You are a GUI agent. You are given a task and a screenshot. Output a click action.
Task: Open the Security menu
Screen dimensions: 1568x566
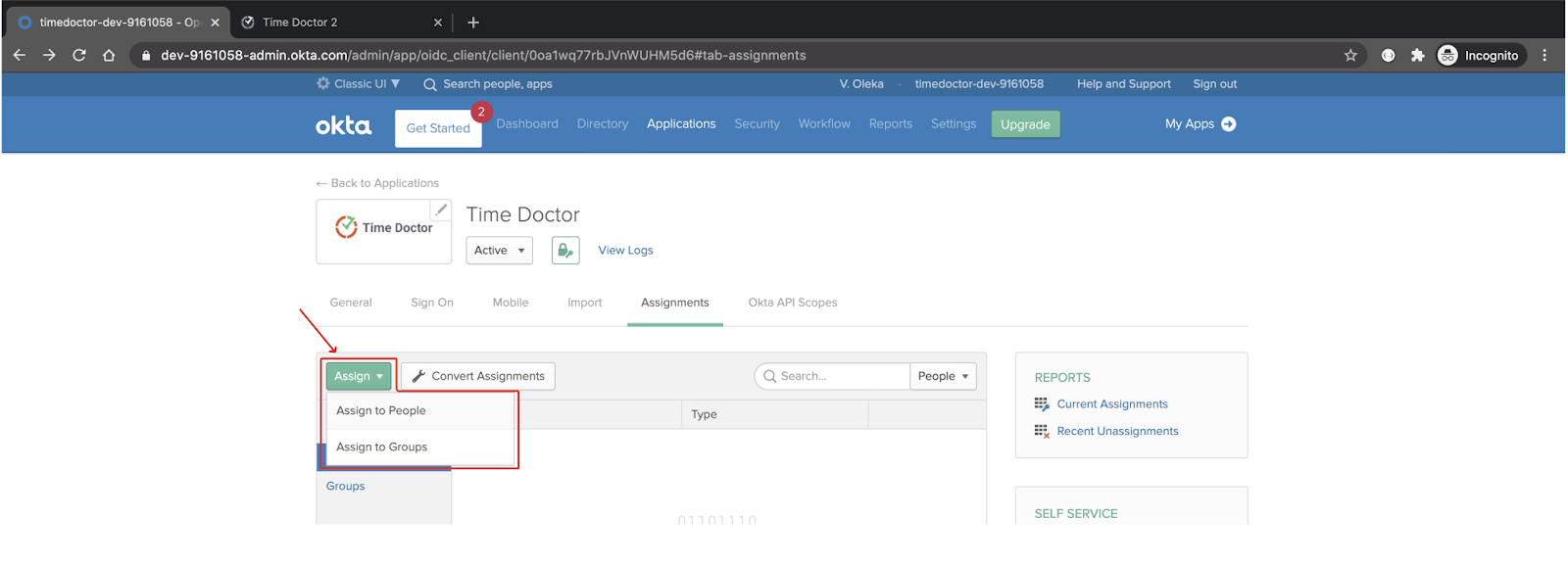tap(758, 123)
